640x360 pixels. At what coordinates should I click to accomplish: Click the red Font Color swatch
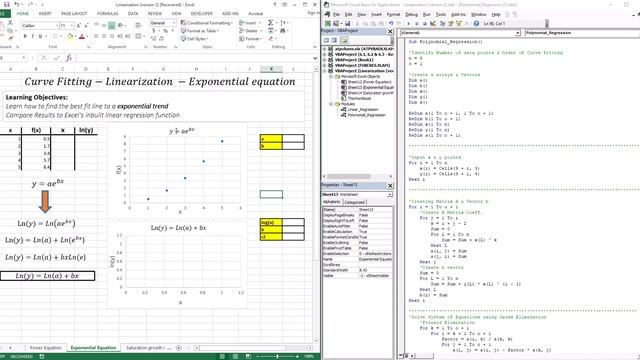click(82, 37)
